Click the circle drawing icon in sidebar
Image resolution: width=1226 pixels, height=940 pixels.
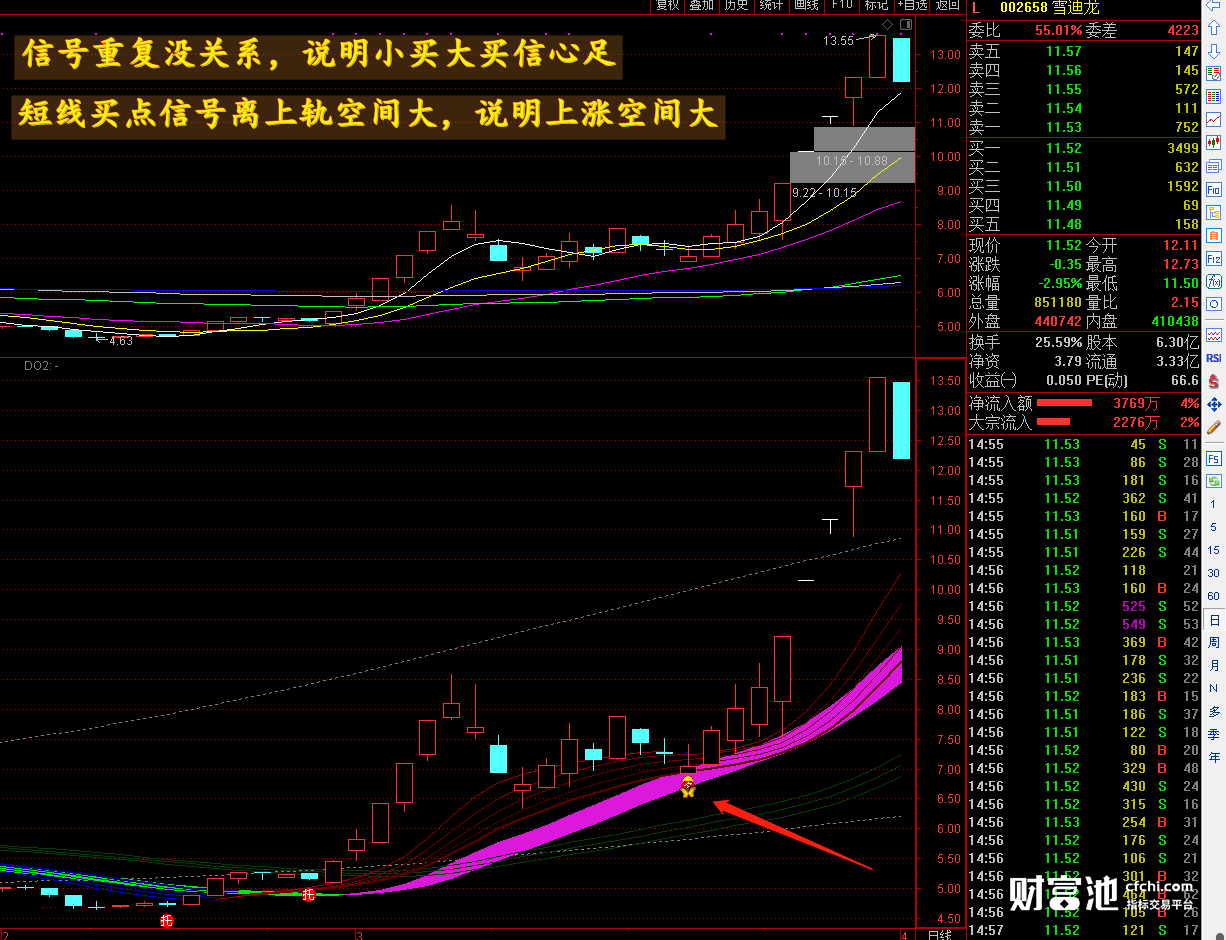(x=1214, y=303)
